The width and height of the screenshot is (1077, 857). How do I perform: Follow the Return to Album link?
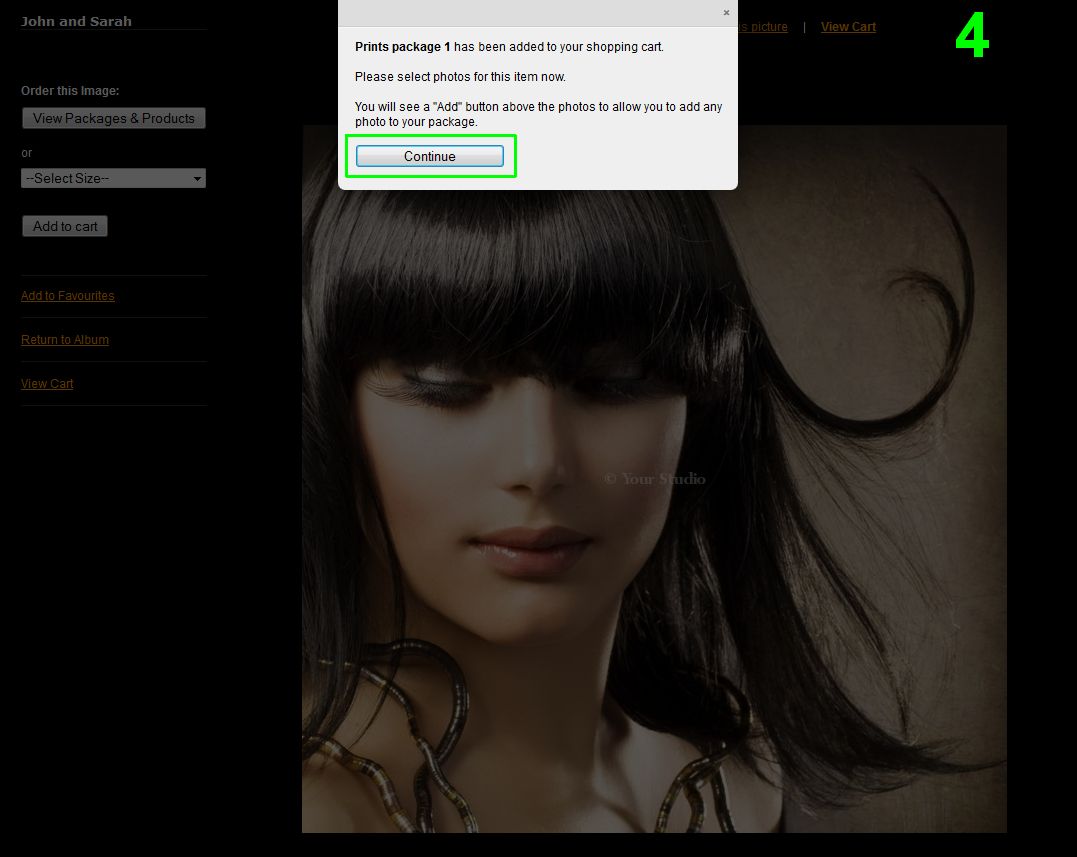tap(65, 340)
